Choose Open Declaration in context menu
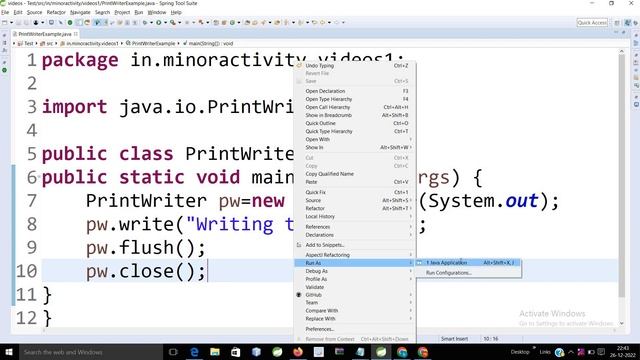Image resolution: width=640 pixels, height=360 pixels. tap(355, 91)
